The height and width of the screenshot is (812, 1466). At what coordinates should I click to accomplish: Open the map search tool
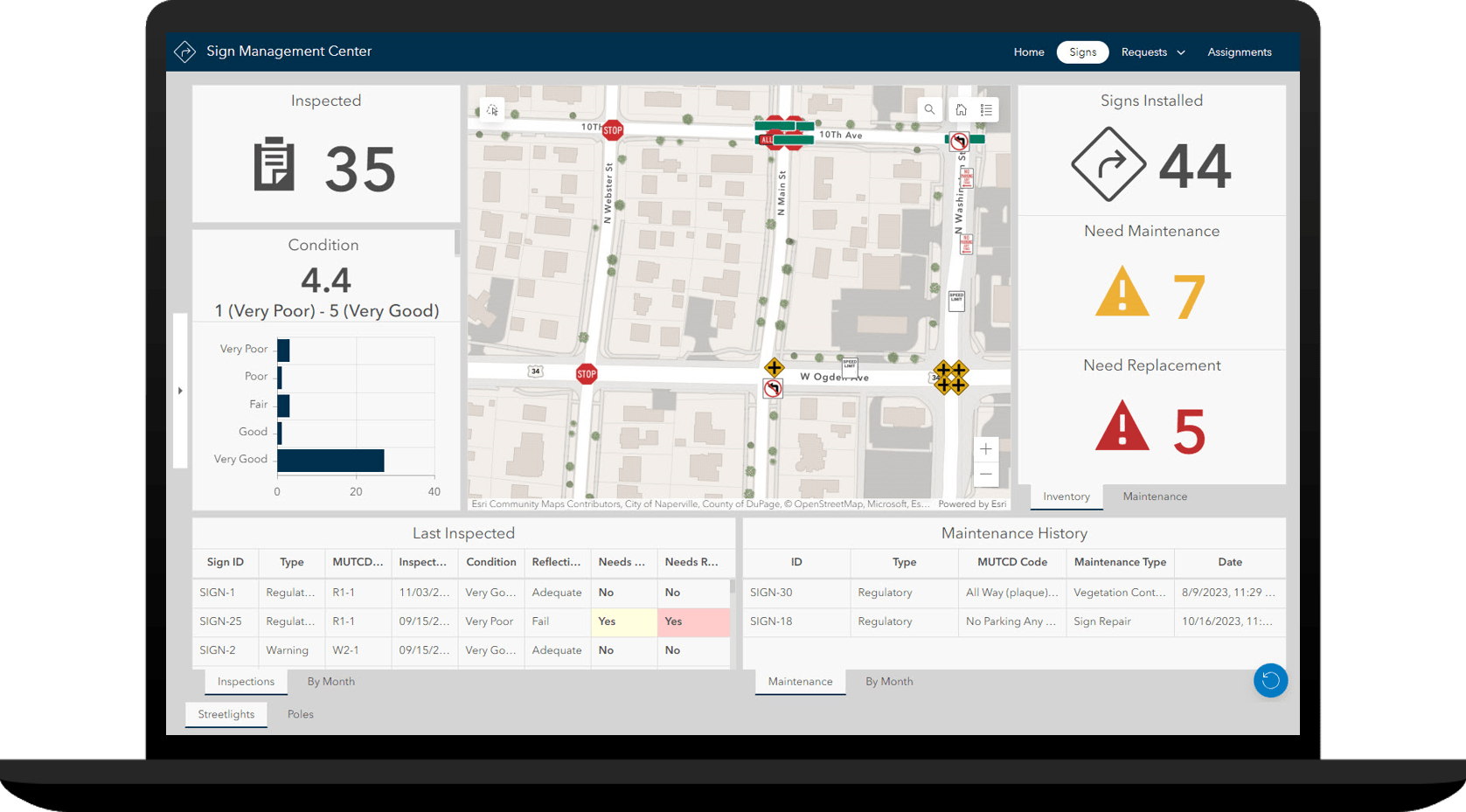929,109
